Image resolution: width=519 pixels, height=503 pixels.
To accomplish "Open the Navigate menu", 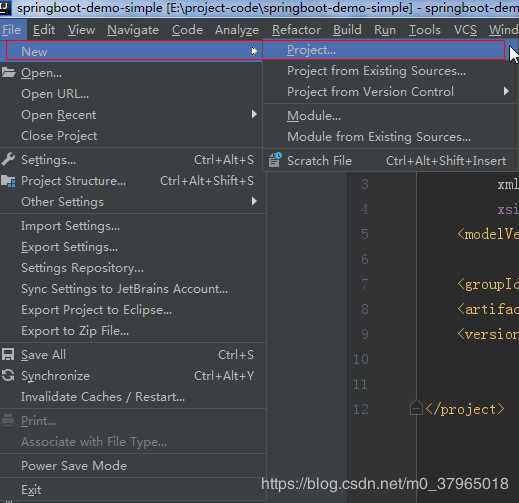I will [x=133, y=30].
